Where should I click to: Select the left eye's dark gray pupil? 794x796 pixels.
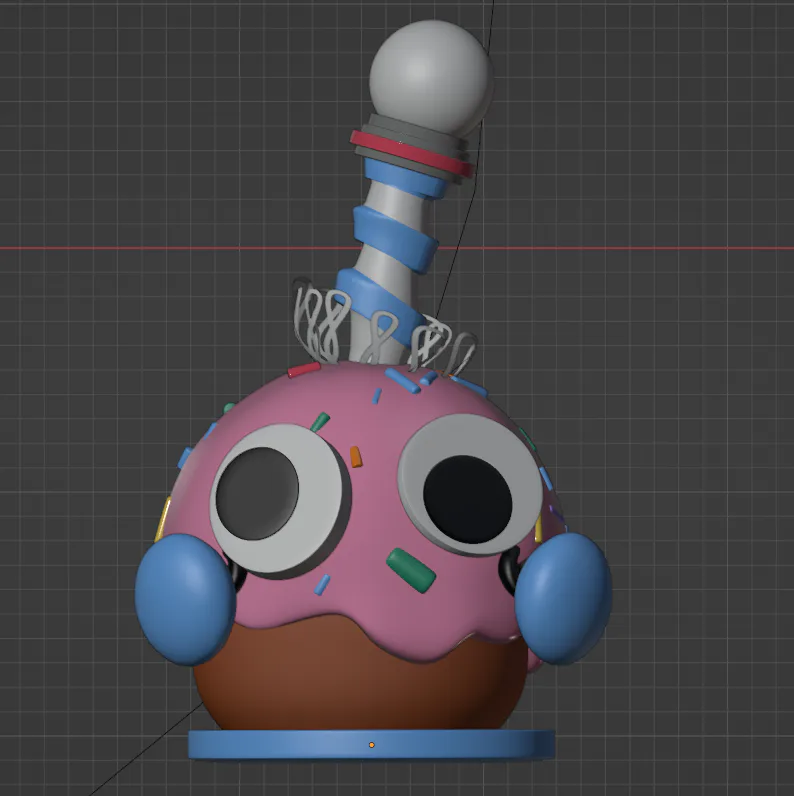[x=257, y=493]
